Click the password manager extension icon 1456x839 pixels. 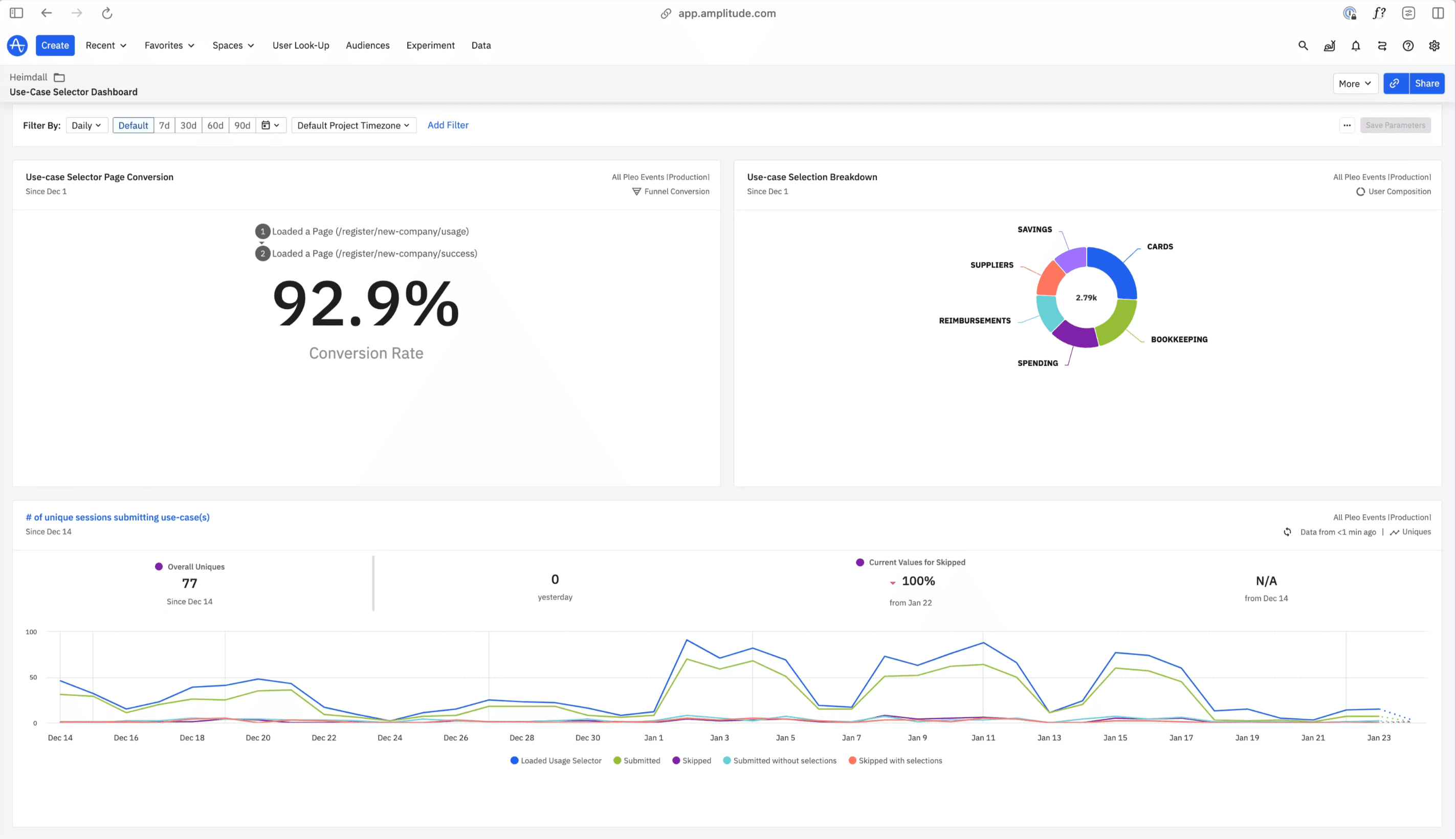point(1350,13)
